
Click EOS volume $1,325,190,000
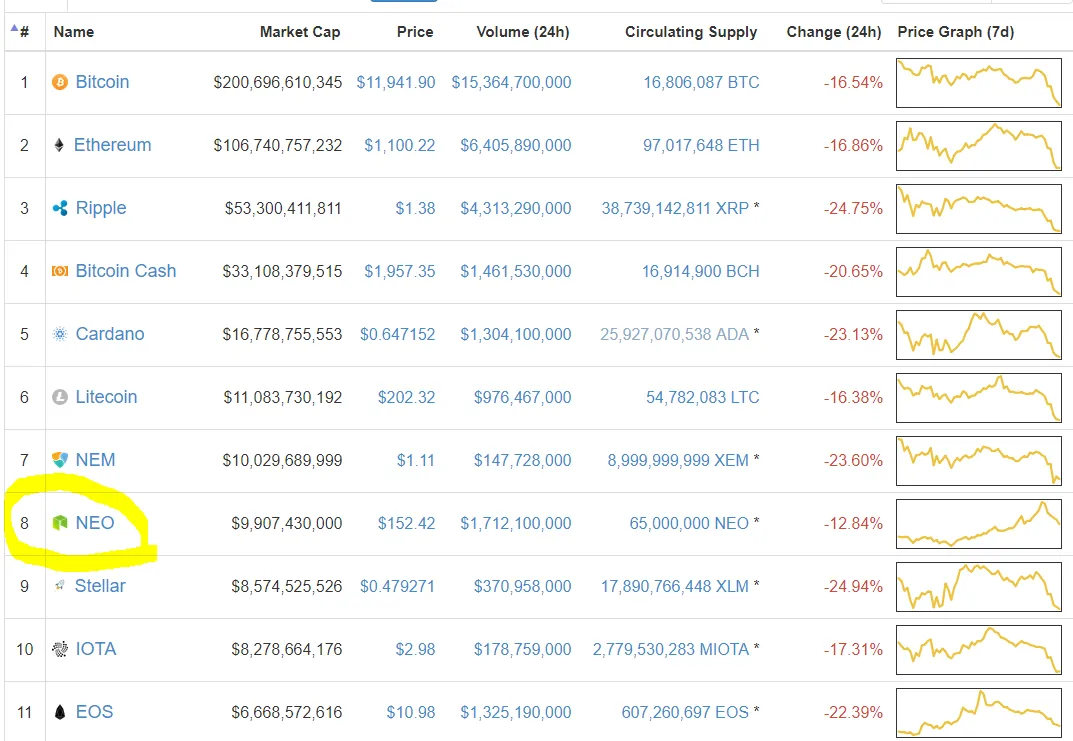pyautogui.click(x=515, y=712)
